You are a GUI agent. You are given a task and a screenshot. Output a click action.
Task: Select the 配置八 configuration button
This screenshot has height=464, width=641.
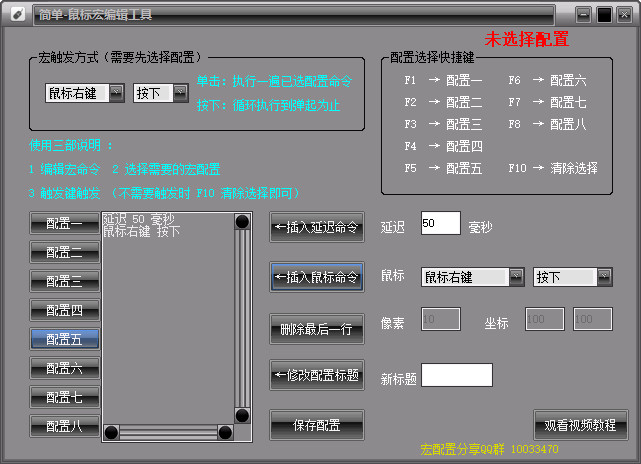click(x=65, y=426)
